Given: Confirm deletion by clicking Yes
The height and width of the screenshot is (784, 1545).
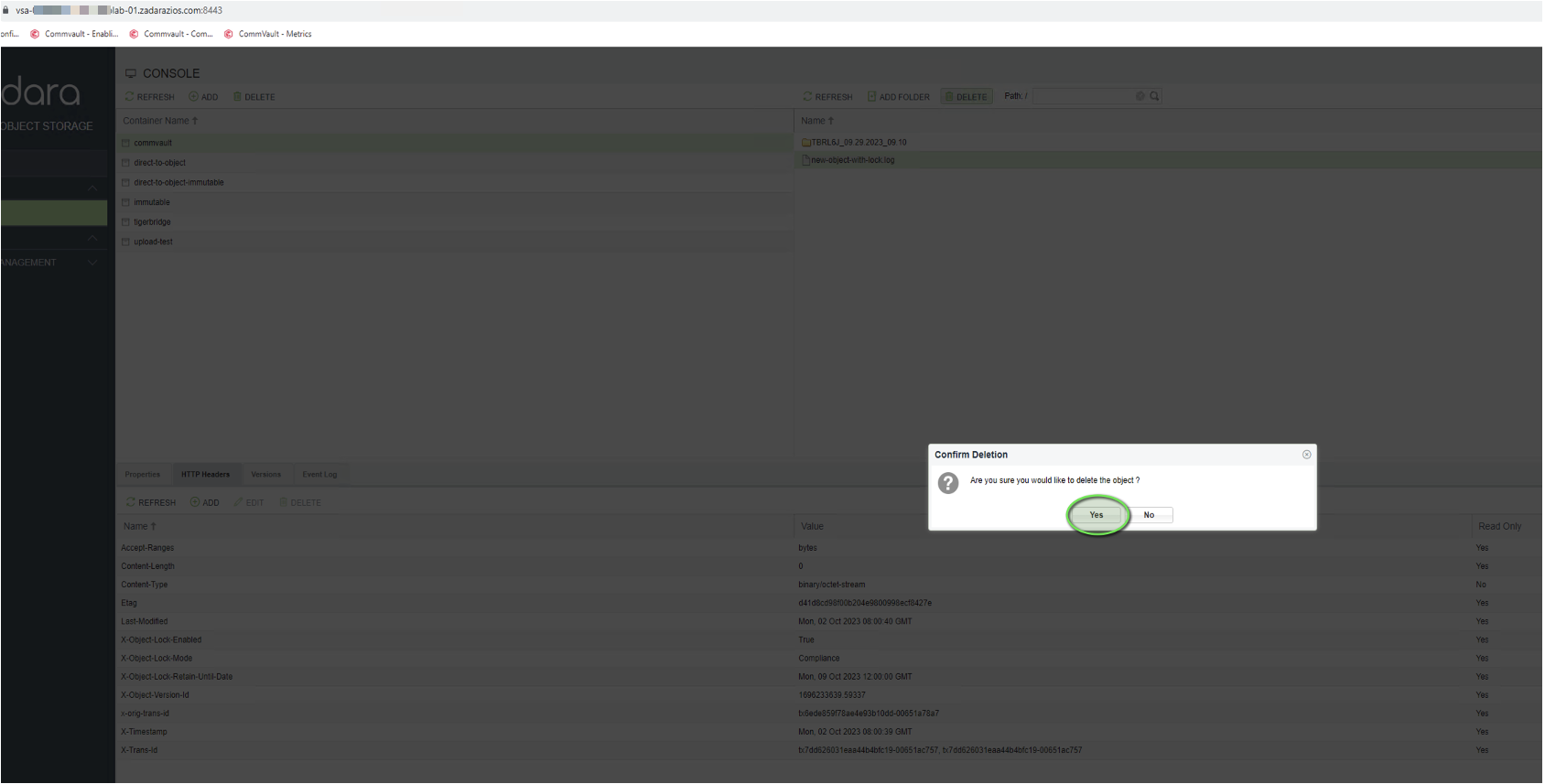Looking at the screenshot, I should coord(1096,515).
